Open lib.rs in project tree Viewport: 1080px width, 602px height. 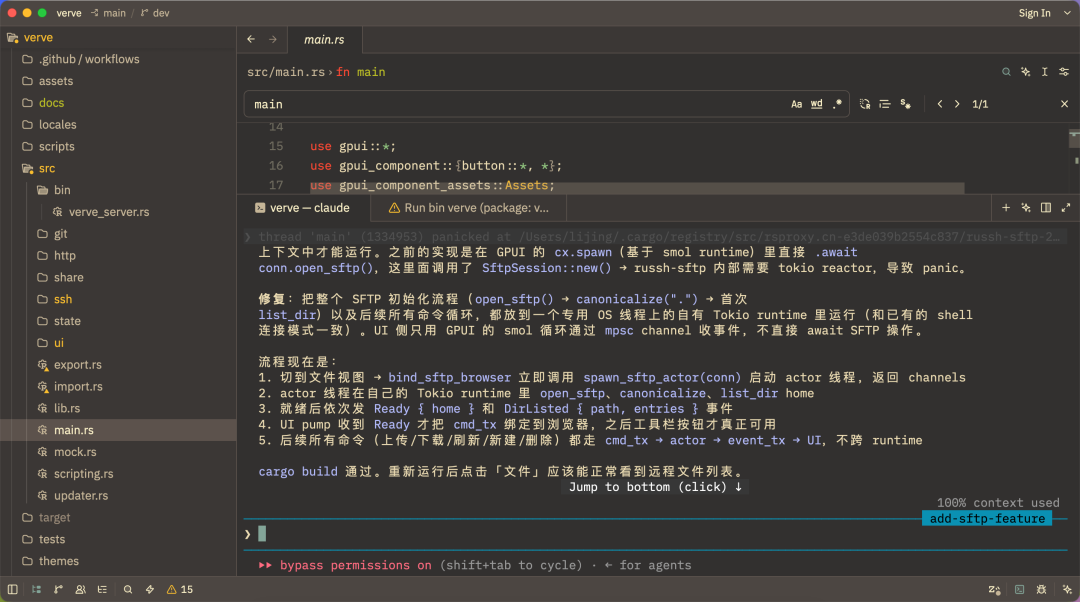(x=118, y=408)
